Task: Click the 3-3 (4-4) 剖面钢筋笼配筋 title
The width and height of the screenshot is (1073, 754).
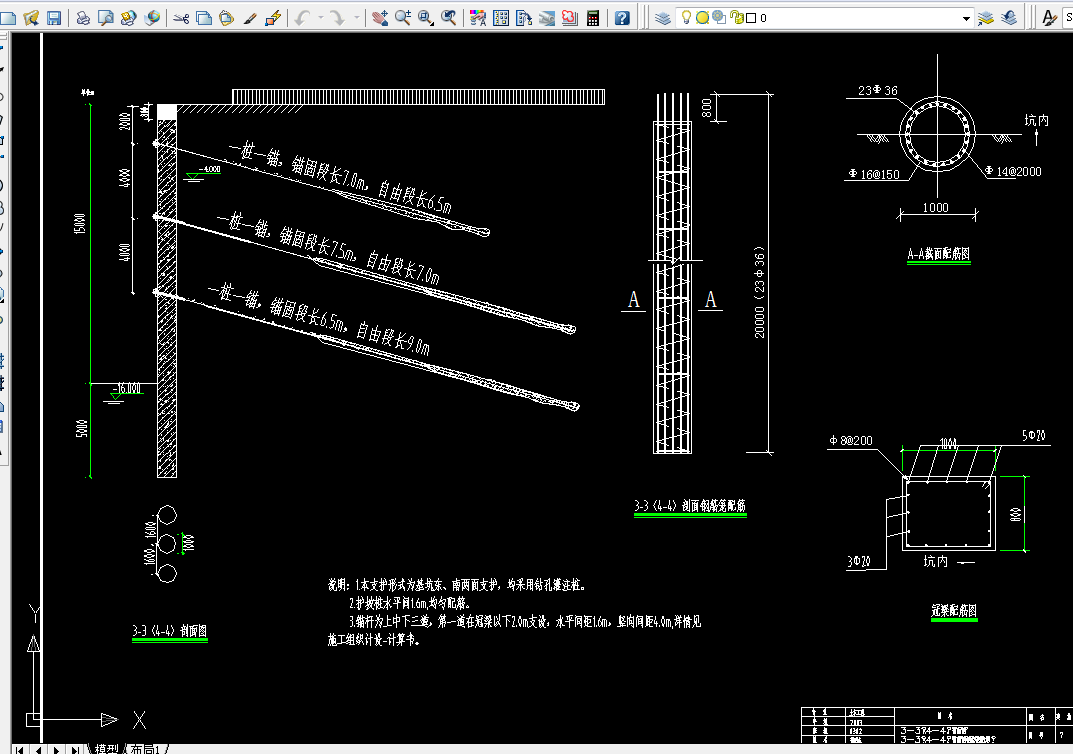Action: click(x=690, y=506)
